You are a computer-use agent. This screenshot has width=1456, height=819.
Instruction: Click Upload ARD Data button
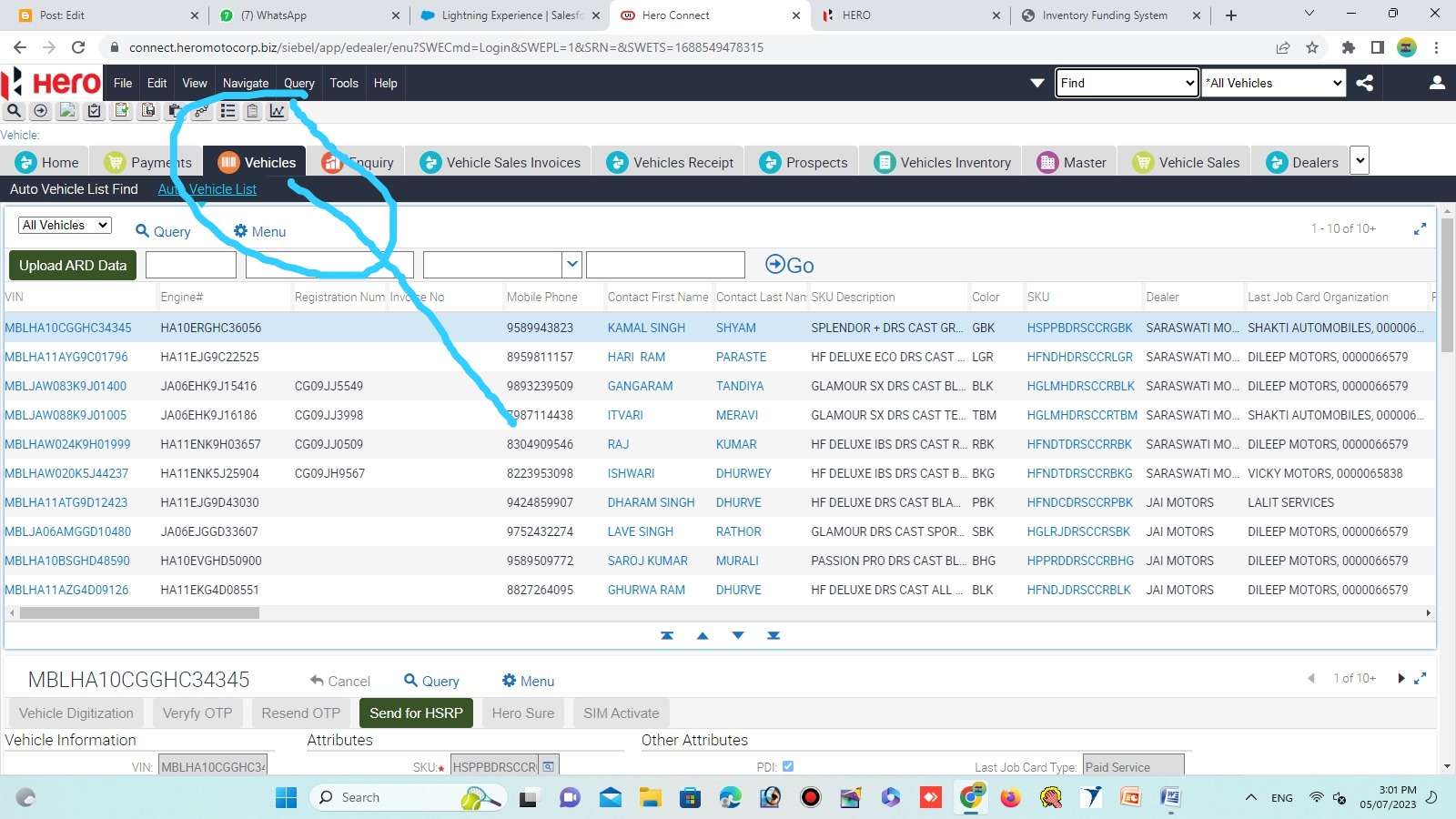pyautogui.click(x=73, y=266)
